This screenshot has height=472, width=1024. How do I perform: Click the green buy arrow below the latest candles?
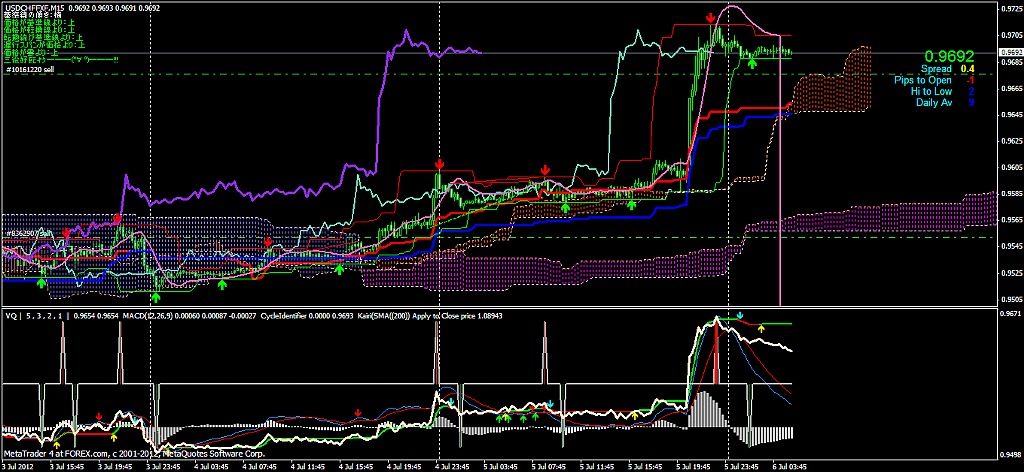coord(752,62)
